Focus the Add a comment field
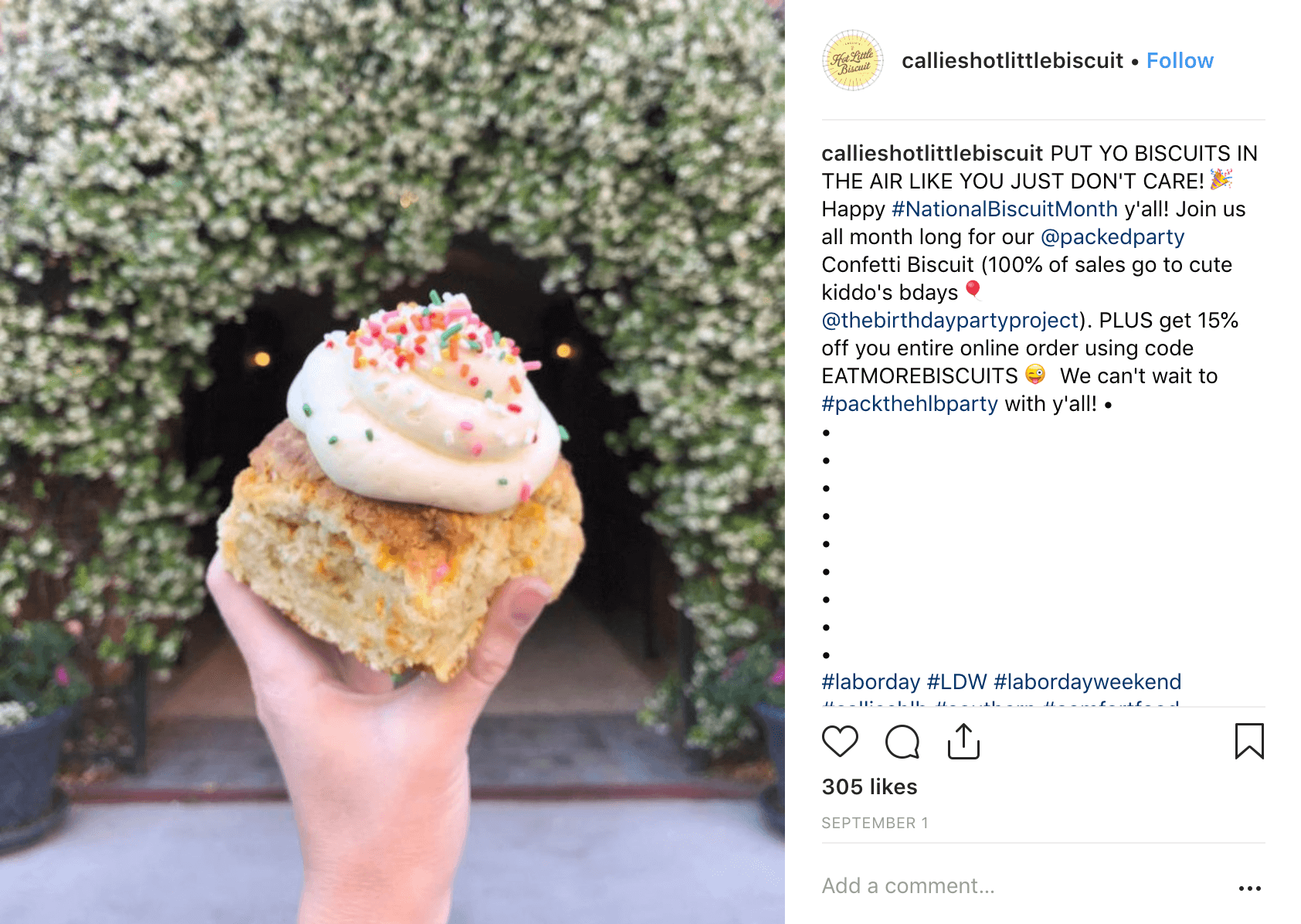The width and height of the screenshot is (1301, 924). (1020, 886)
